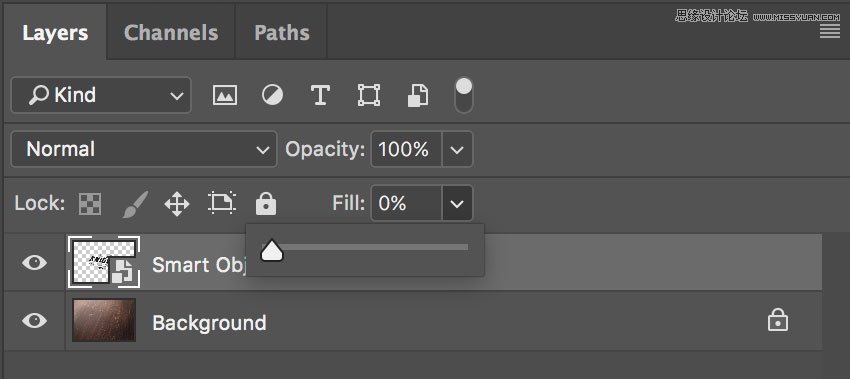Open the Normal blend mode dropdown
Screen dimensions: 850x379
(x=144, y=149)
